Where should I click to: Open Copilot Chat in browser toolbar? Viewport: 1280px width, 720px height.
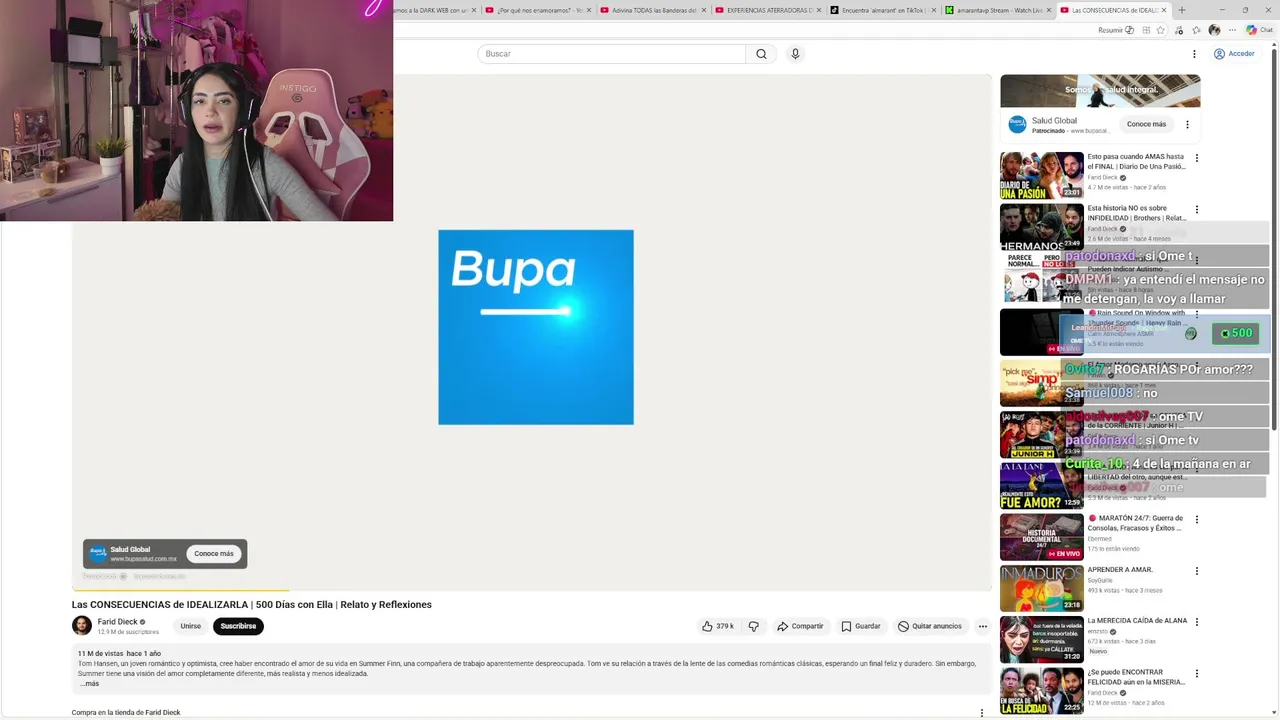point(1259,30)
